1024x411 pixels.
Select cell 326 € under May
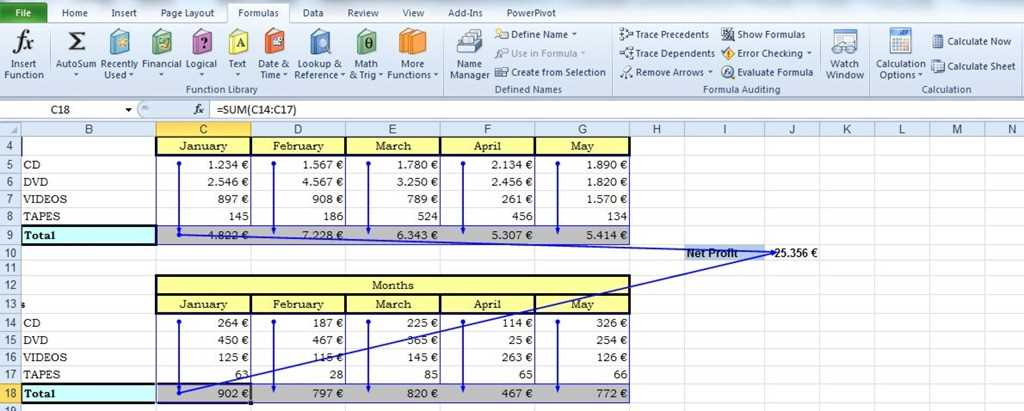(x=583, y=322)
